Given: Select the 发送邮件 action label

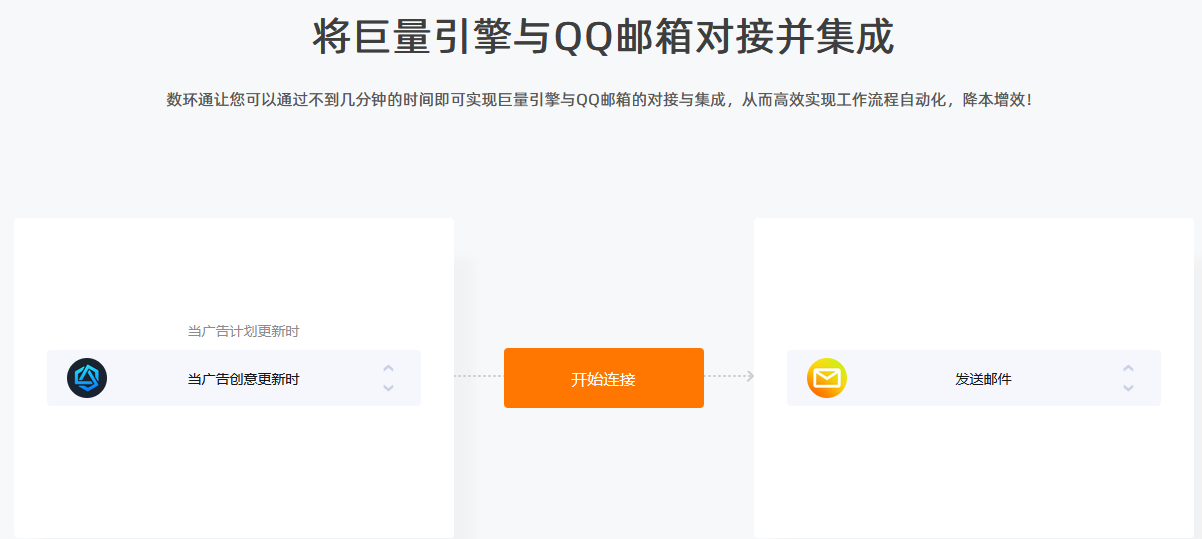Looking at the screenshot, I should tap(983, 379).
